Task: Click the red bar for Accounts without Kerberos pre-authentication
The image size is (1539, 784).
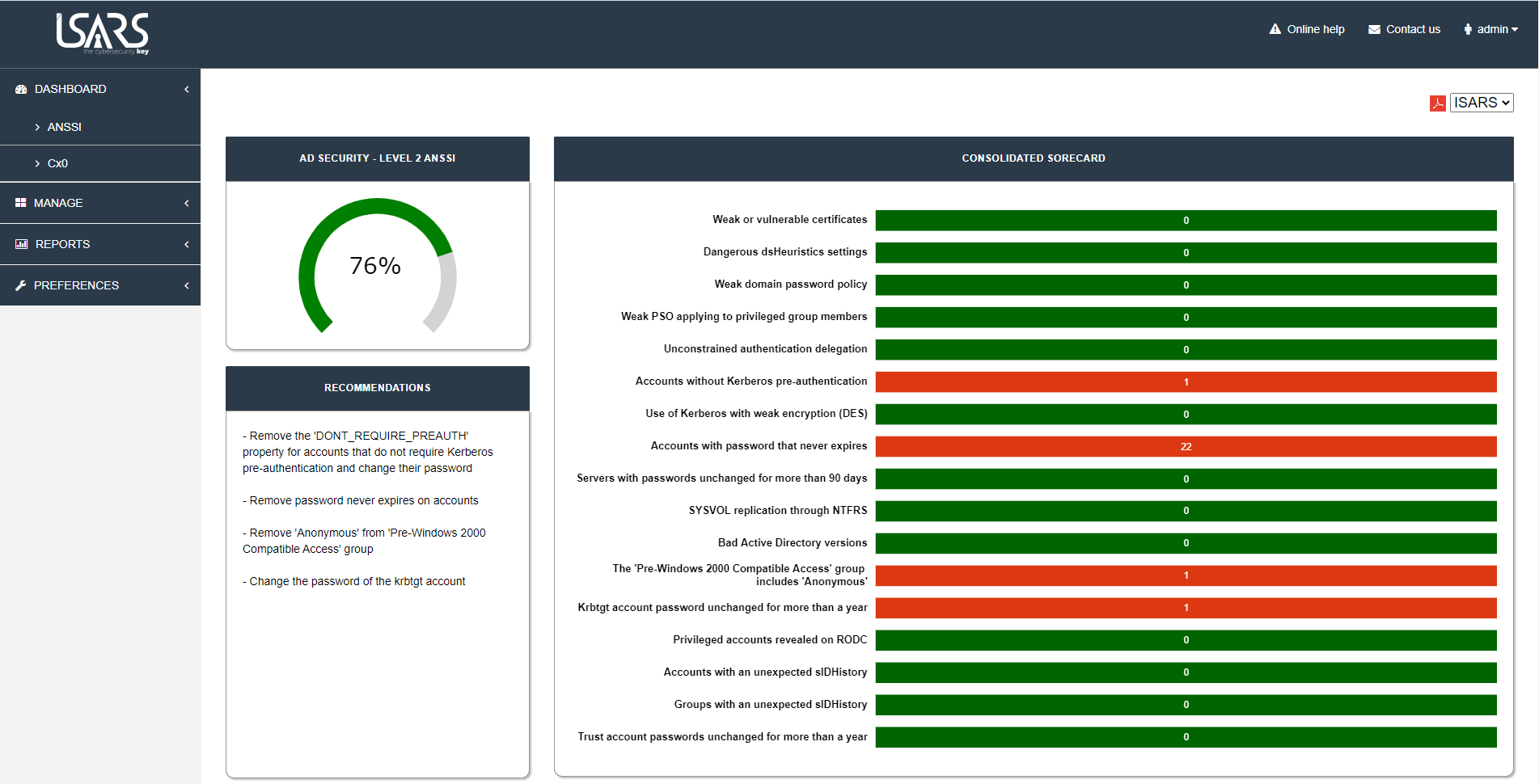Action: tap(1186, 381)
